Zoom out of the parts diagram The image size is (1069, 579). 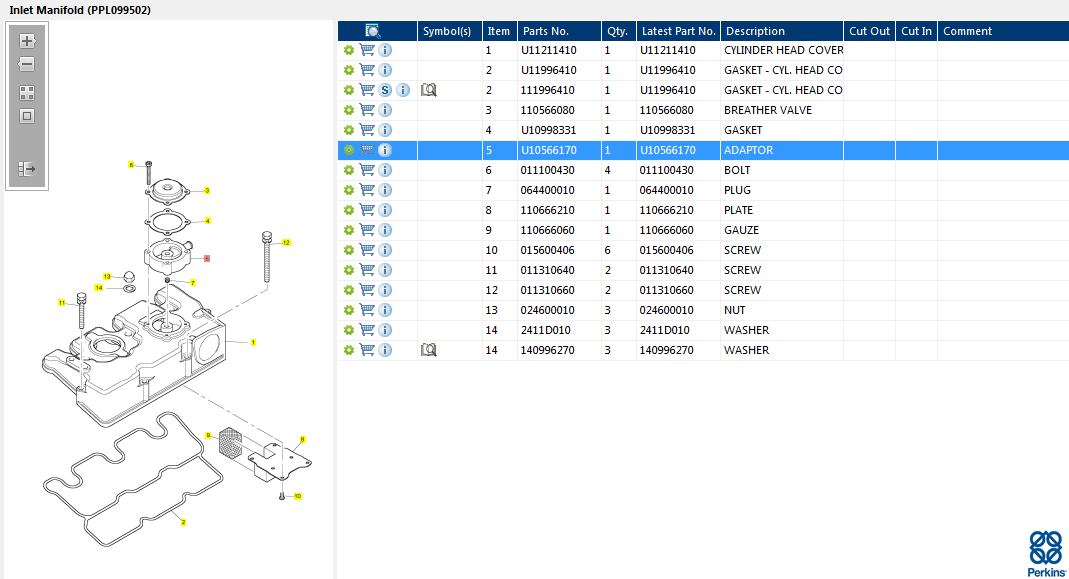27,65
